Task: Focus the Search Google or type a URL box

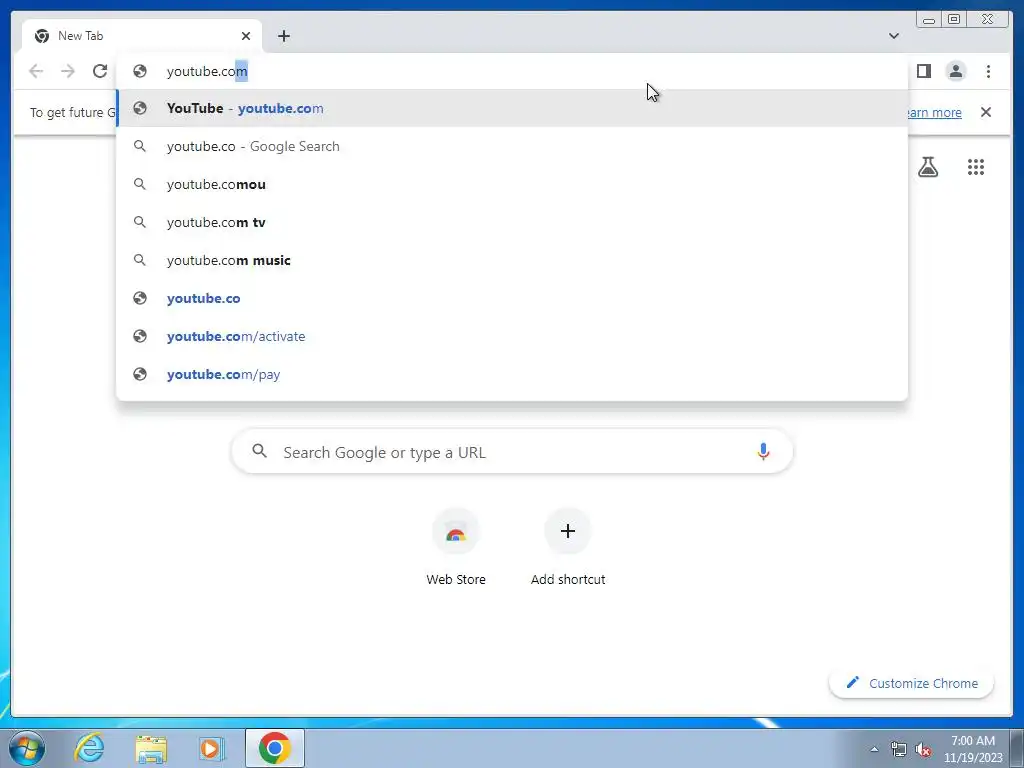Action: click(x=512, y=451)
